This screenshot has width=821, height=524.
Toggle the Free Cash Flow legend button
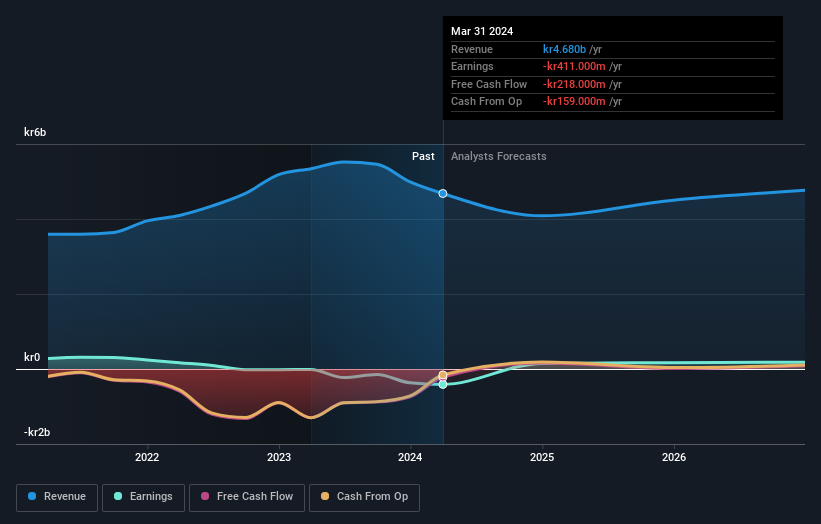point(247,497)
